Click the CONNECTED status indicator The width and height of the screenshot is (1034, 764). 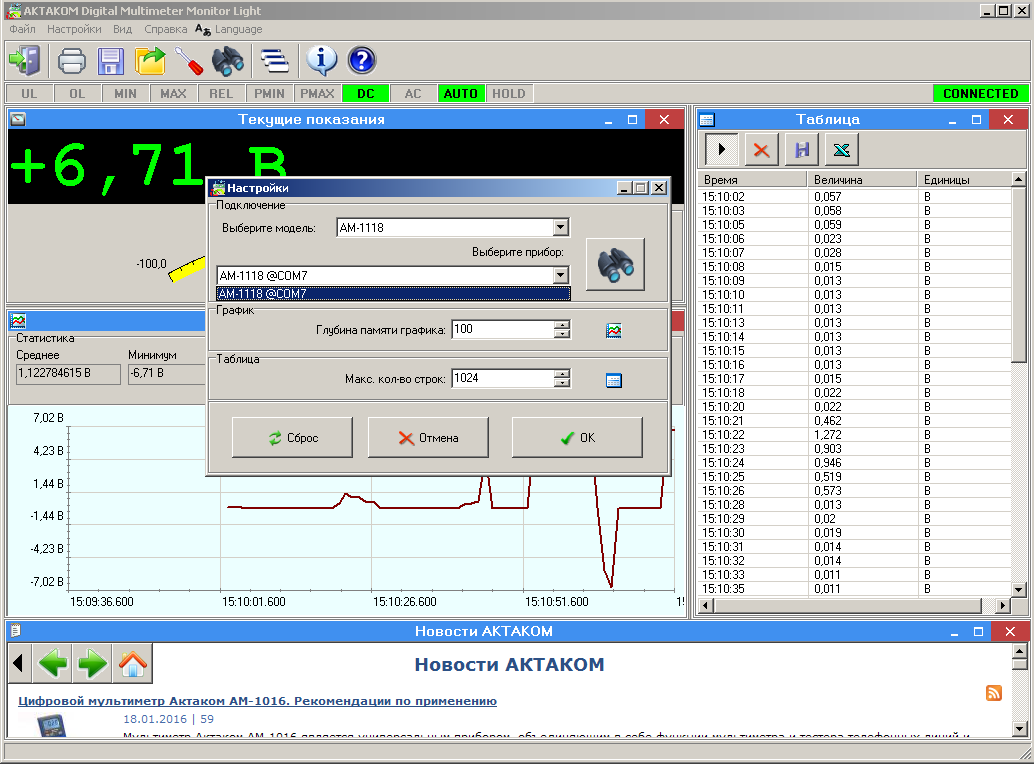(x=981, y=94)
